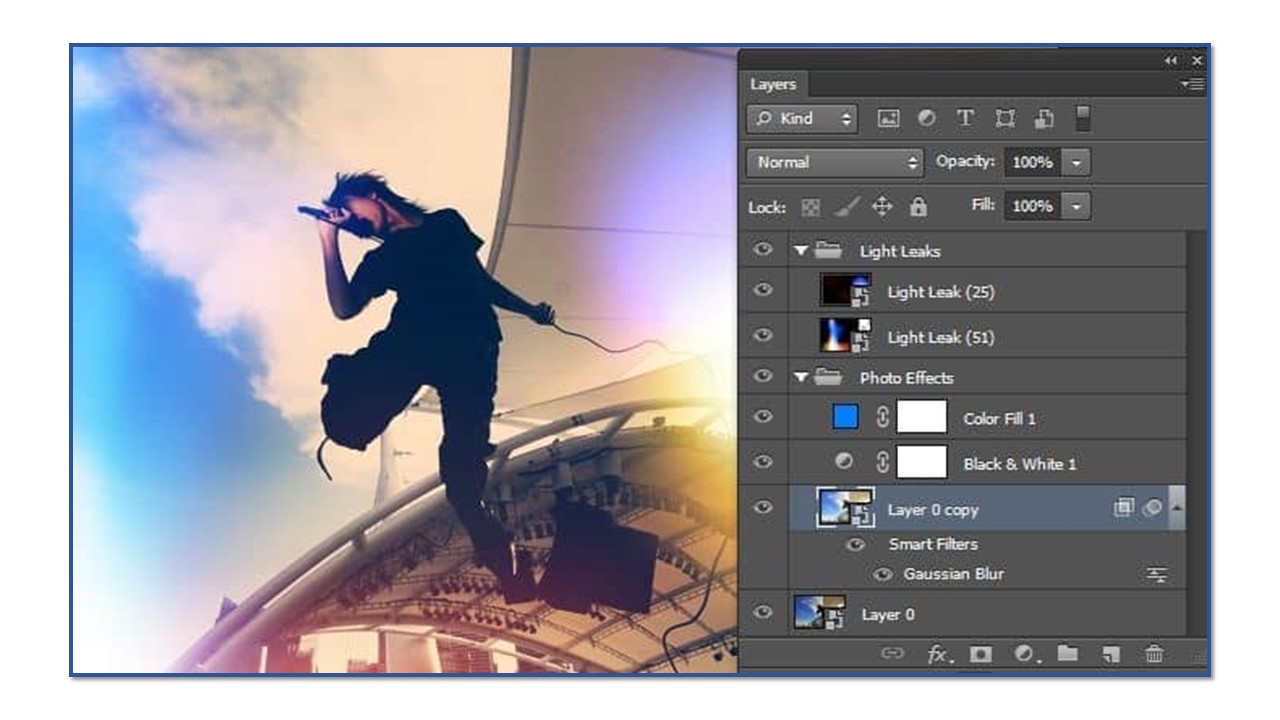This screenshot has width=1280, height=720.
Task: Hide the Light Leak (25) layer
Action: pyautogui.click(x=764, y=290)
